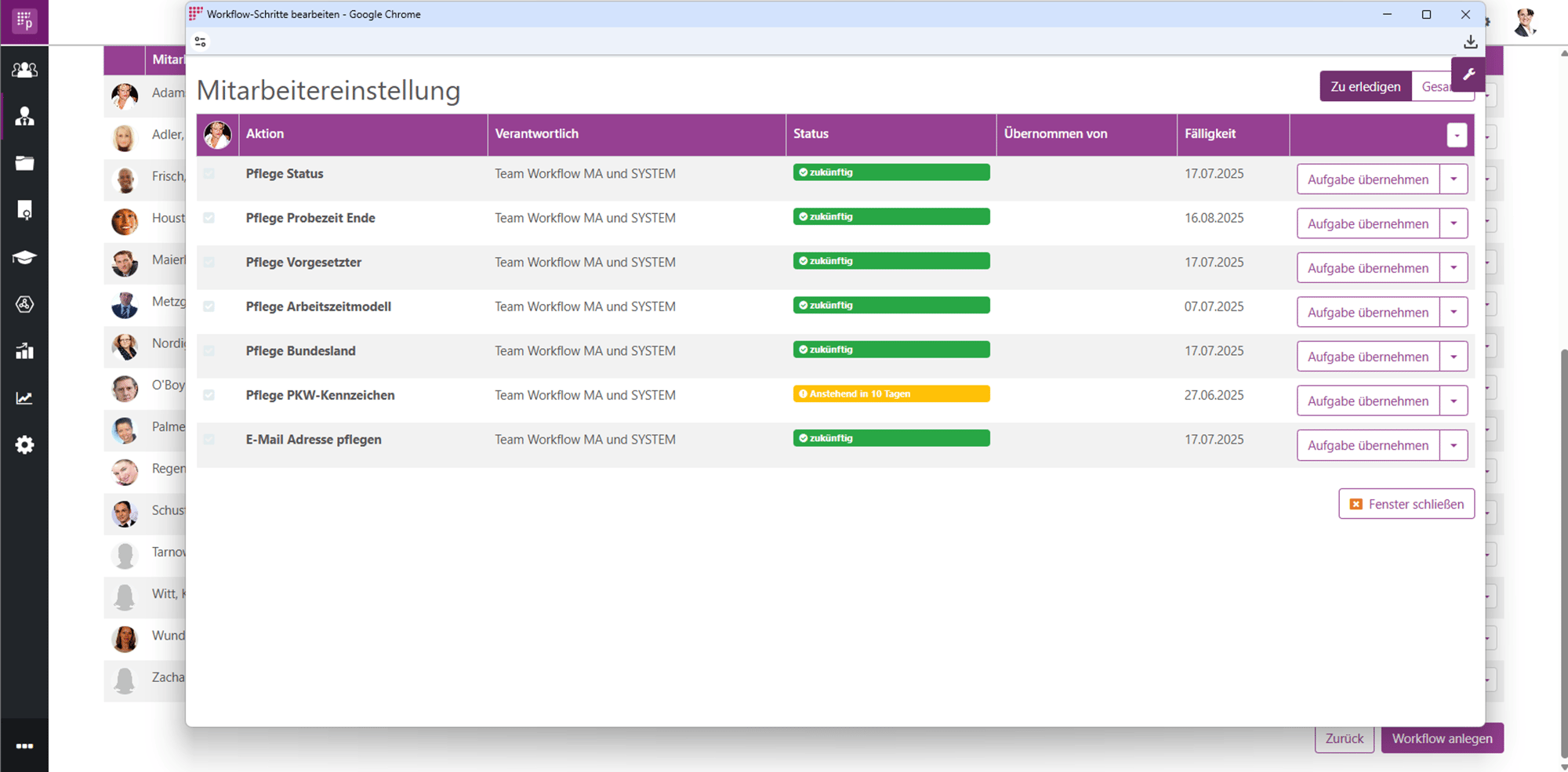Click the line chart analytics icon
Viewport: 1568px width, 772px height.
coord(24,398)
